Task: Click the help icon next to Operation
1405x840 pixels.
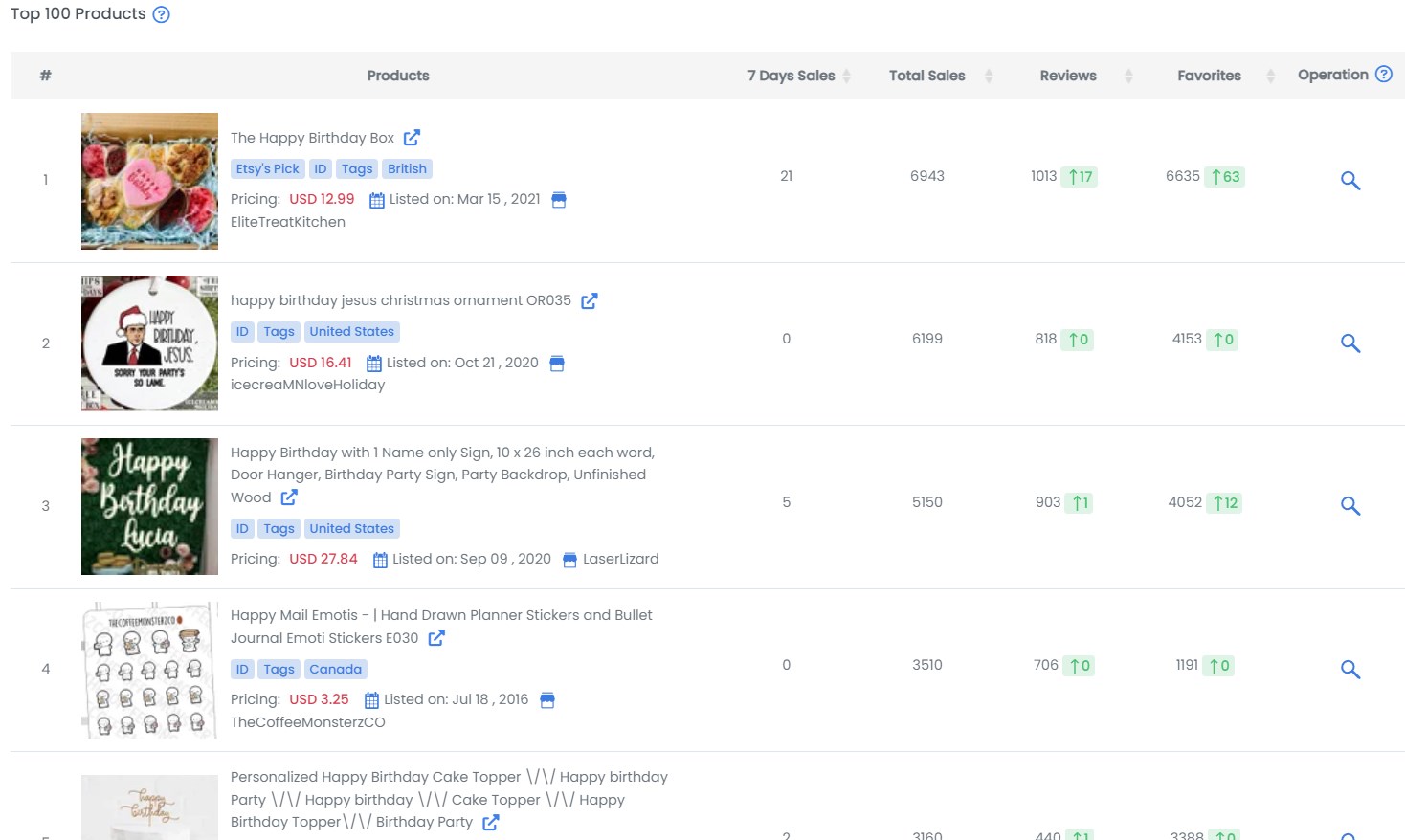Action: point(1384,75)
